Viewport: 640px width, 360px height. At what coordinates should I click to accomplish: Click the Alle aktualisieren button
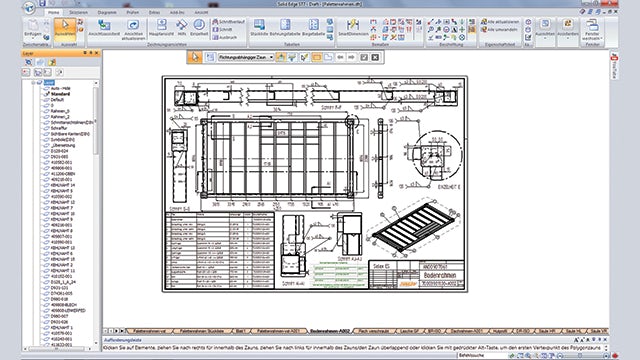click(x=500, y=22)
